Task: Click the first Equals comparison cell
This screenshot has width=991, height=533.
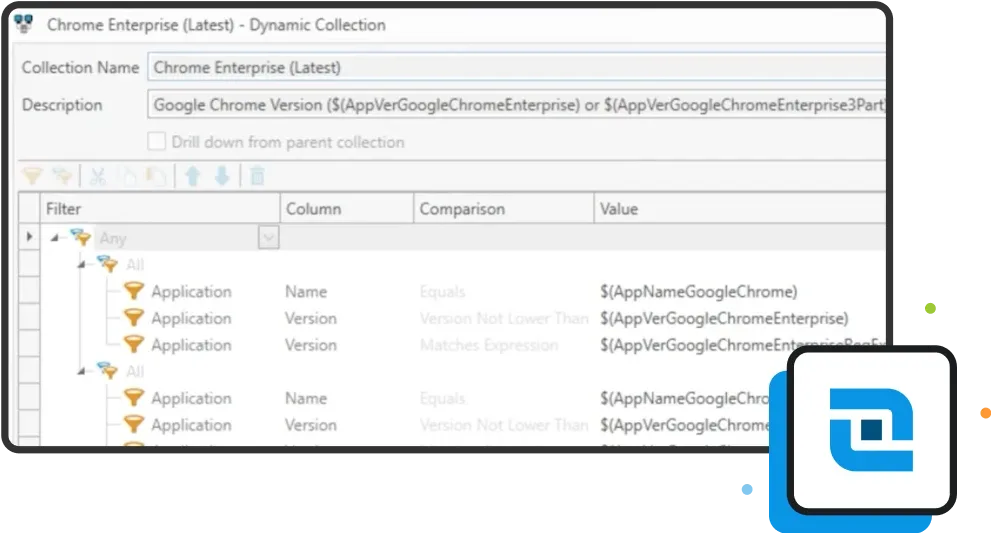Action: click(x=442, y=291)
